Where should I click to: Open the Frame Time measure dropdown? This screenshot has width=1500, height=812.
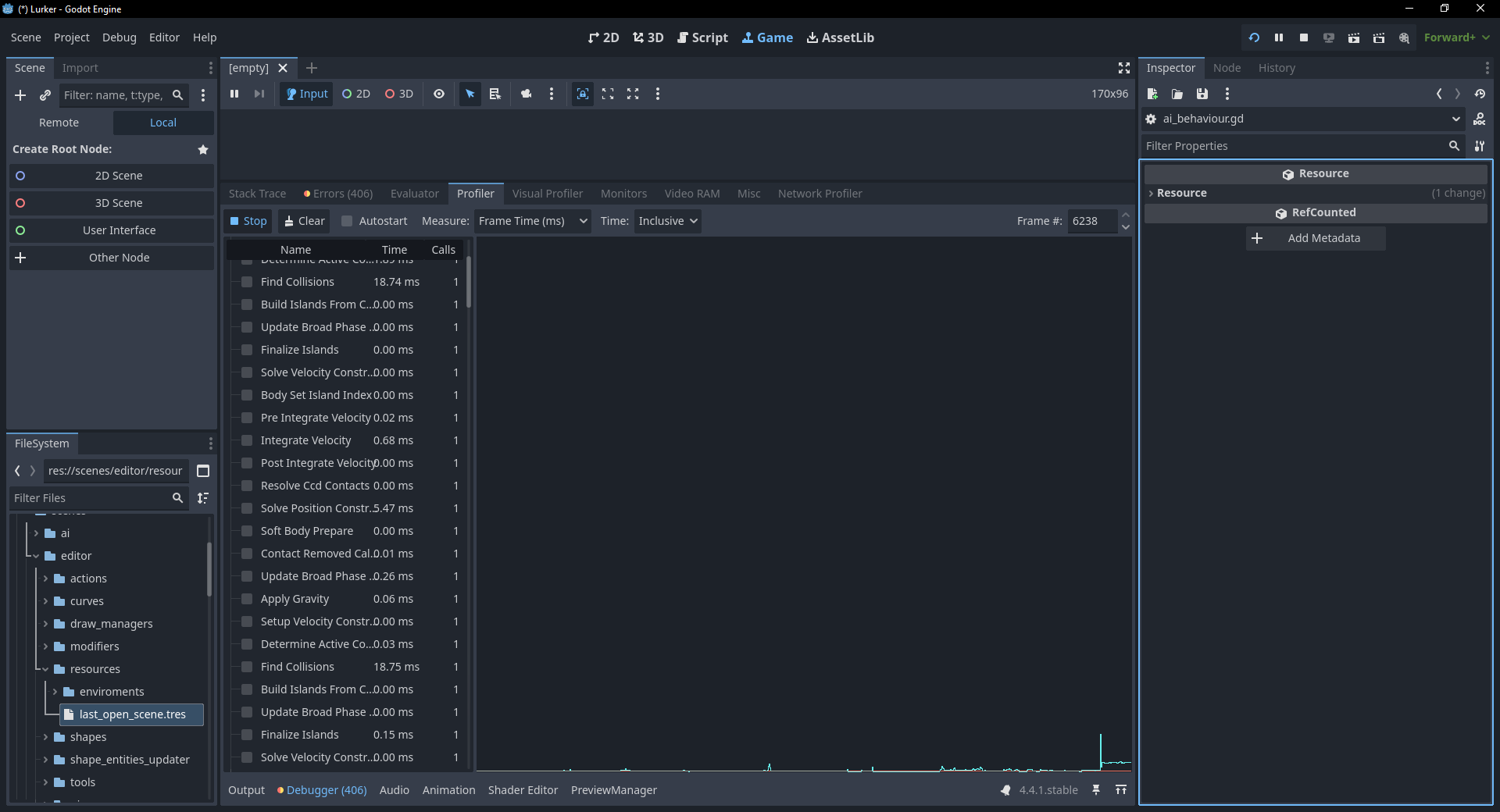[x=533, y=221]
